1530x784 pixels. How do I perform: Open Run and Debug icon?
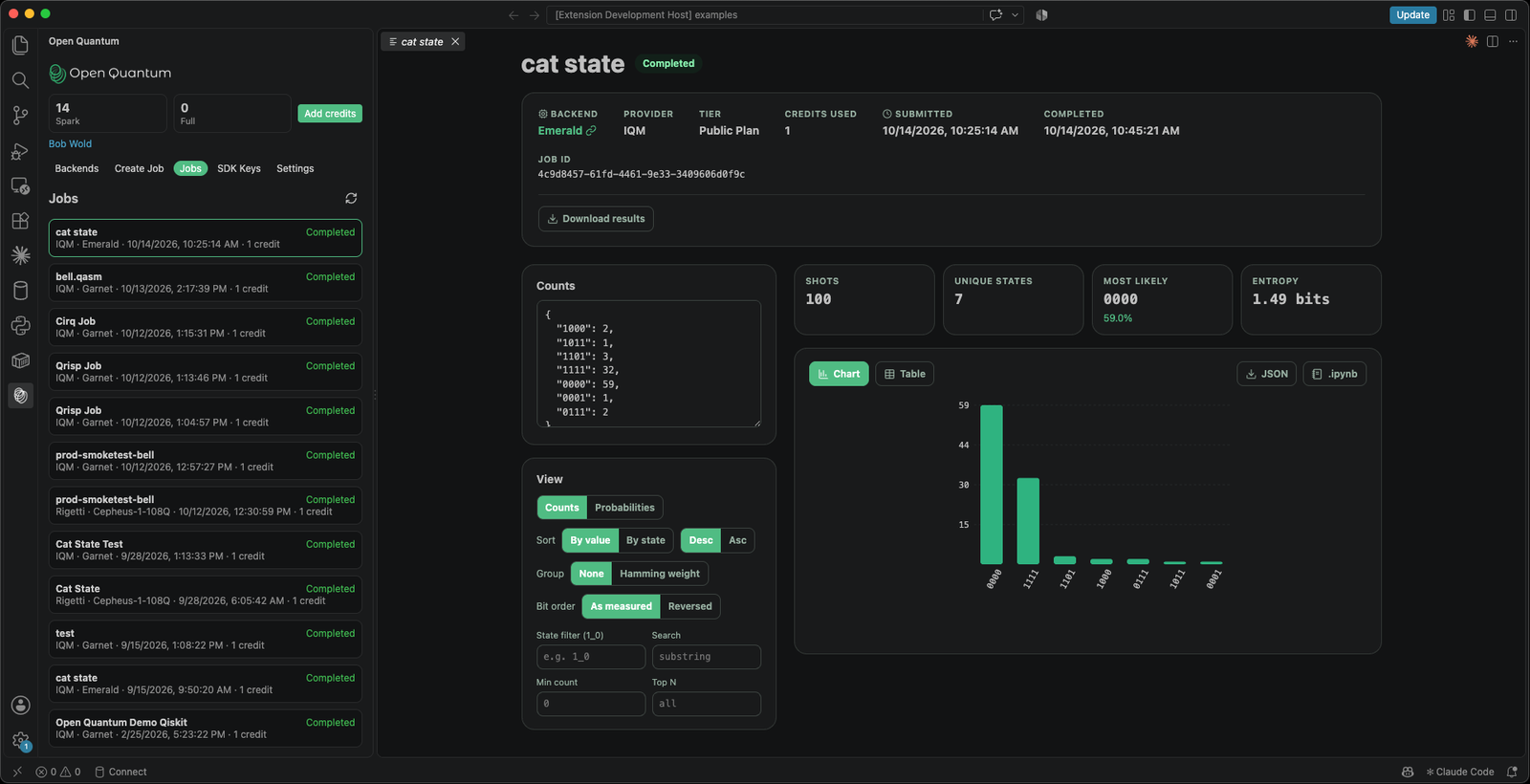point(20,151)
